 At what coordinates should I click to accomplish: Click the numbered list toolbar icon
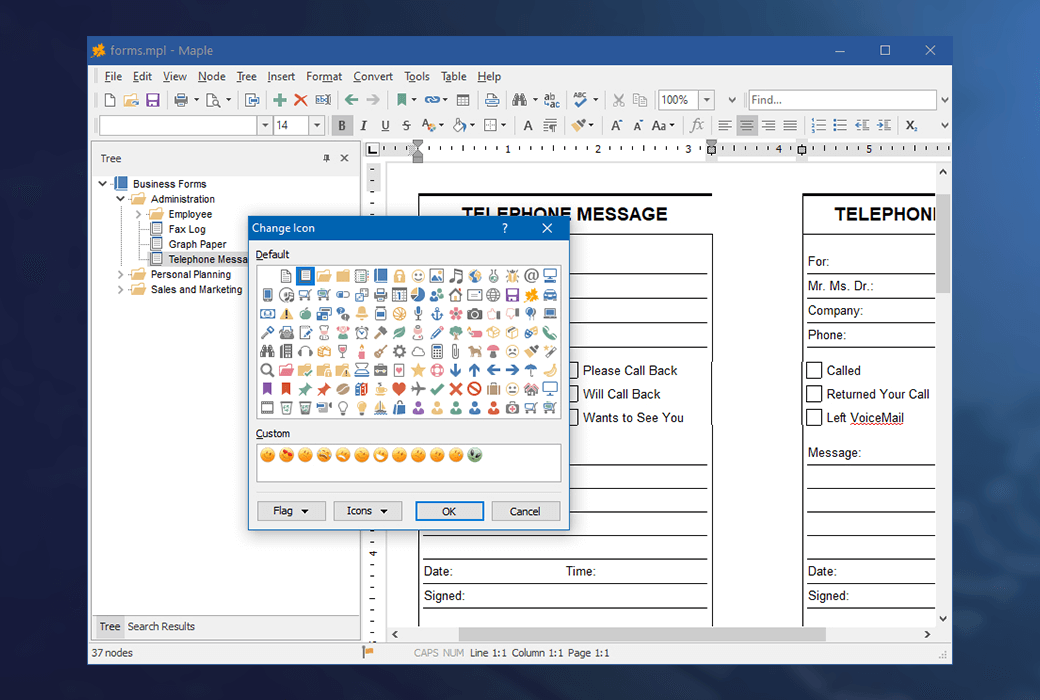point(818,125)
